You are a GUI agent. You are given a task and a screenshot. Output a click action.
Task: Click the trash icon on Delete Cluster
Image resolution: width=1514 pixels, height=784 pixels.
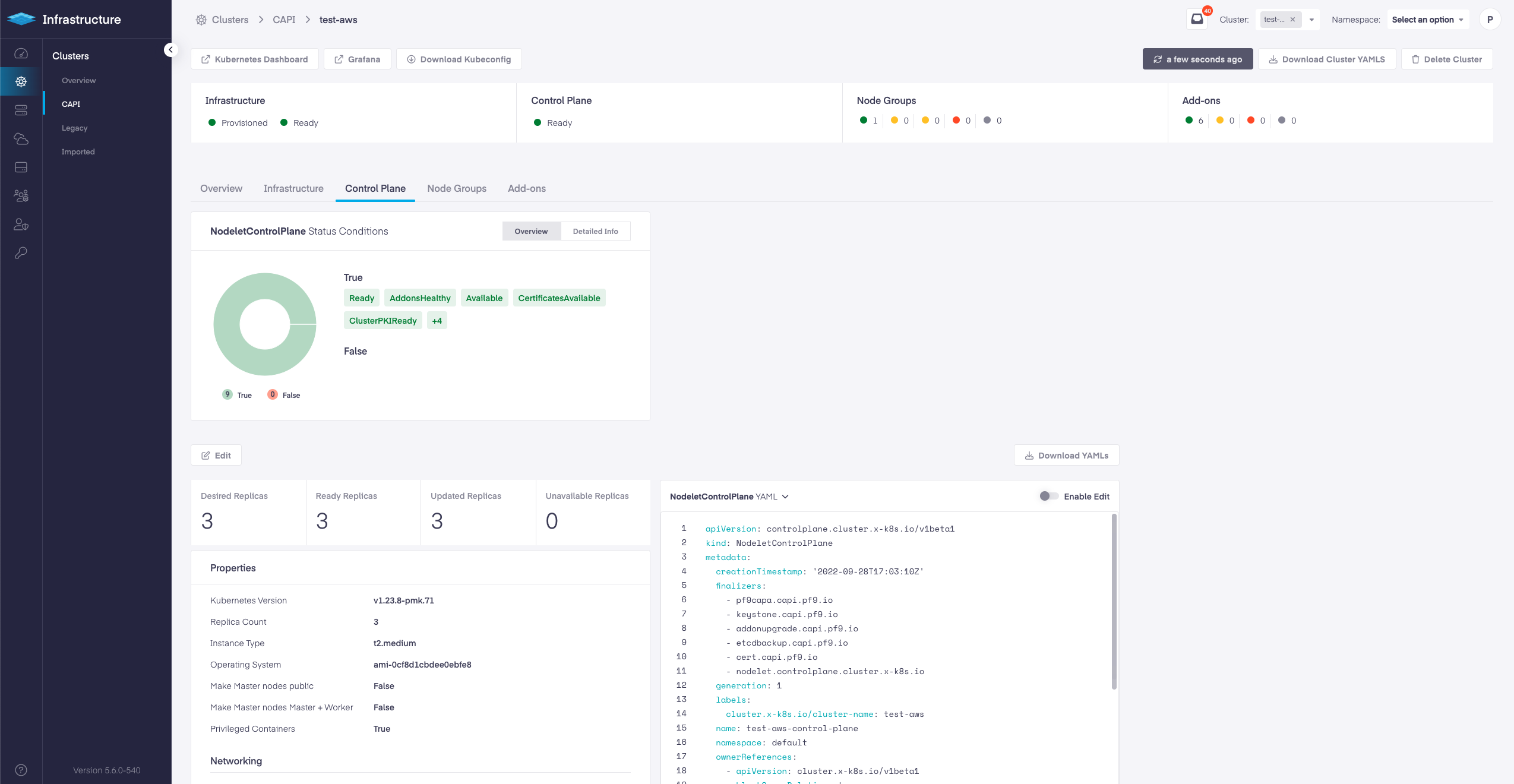point(1415,59)
